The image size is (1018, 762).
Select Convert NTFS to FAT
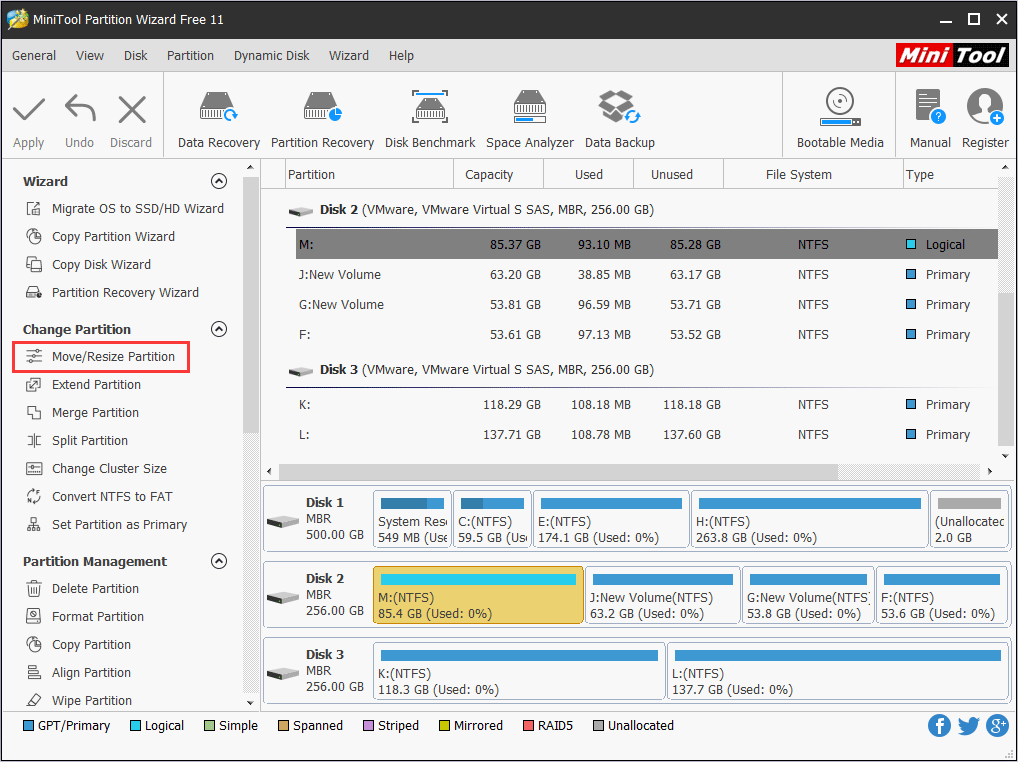[x=99, y=496]
